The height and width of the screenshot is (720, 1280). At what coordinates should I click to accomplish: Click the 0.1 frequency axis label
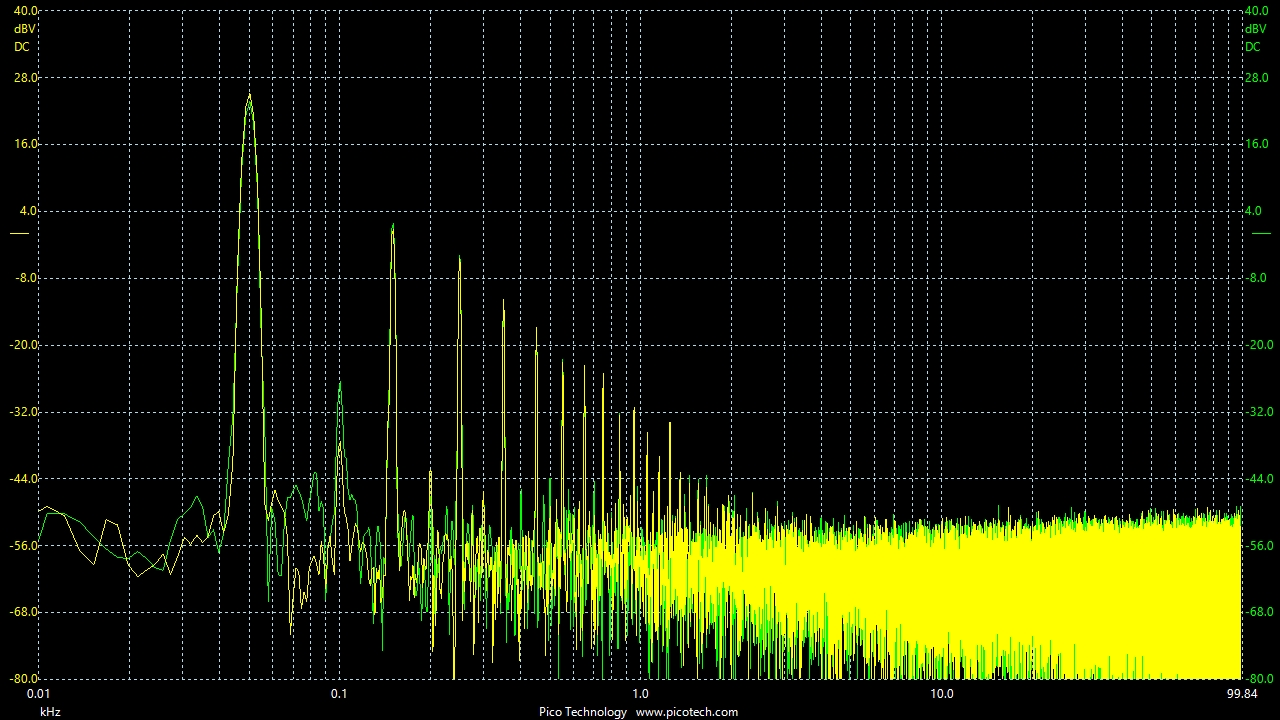click(339, 694)
